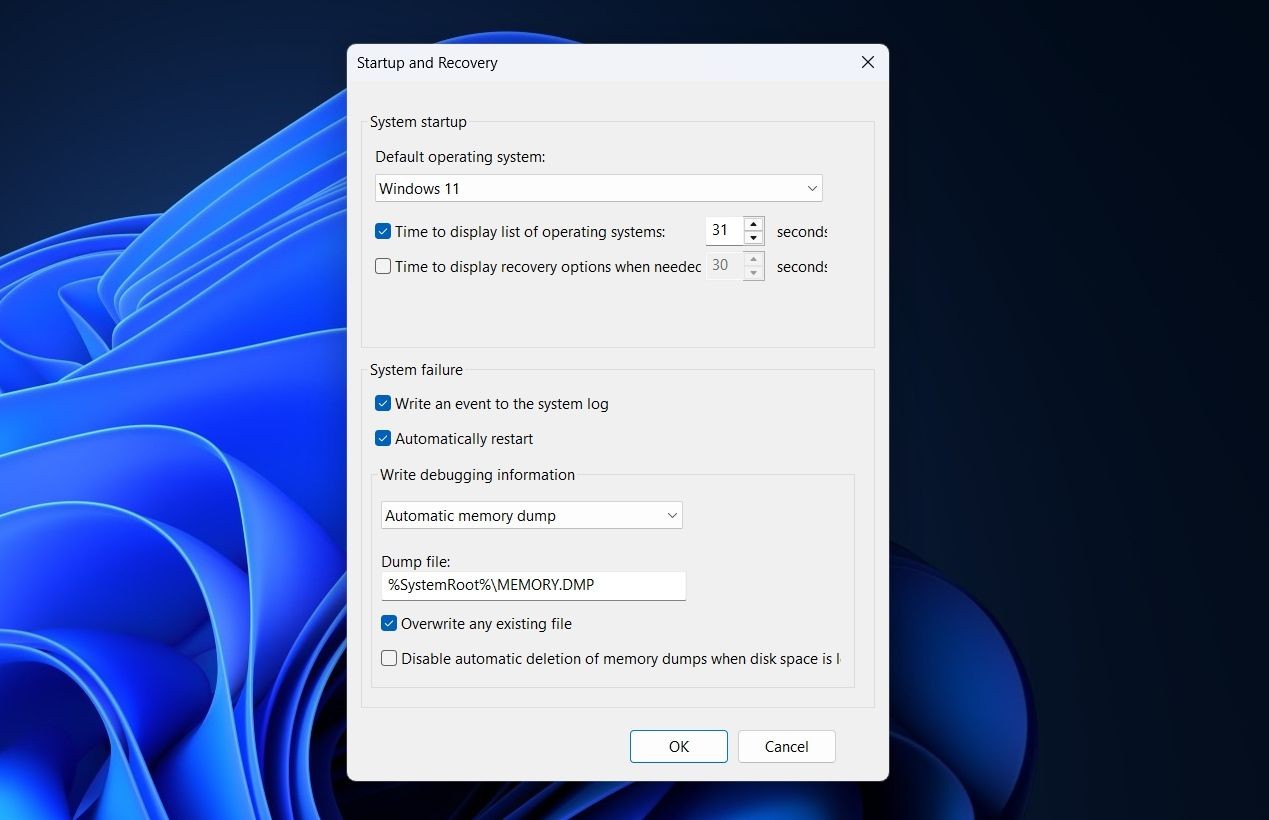
Task: Close the Startup and Recovery dialog
Action: [868, 62]
